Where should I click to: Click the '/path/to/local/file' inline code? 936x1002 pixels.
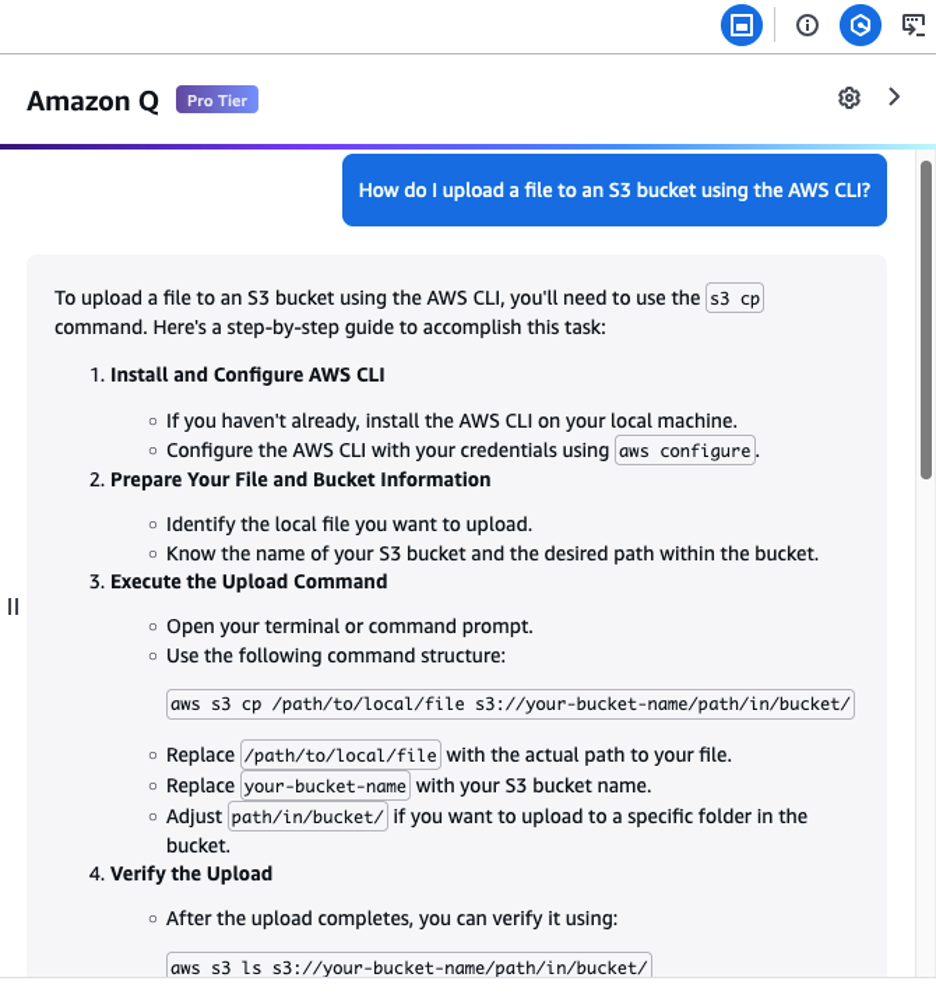point(341,755)
